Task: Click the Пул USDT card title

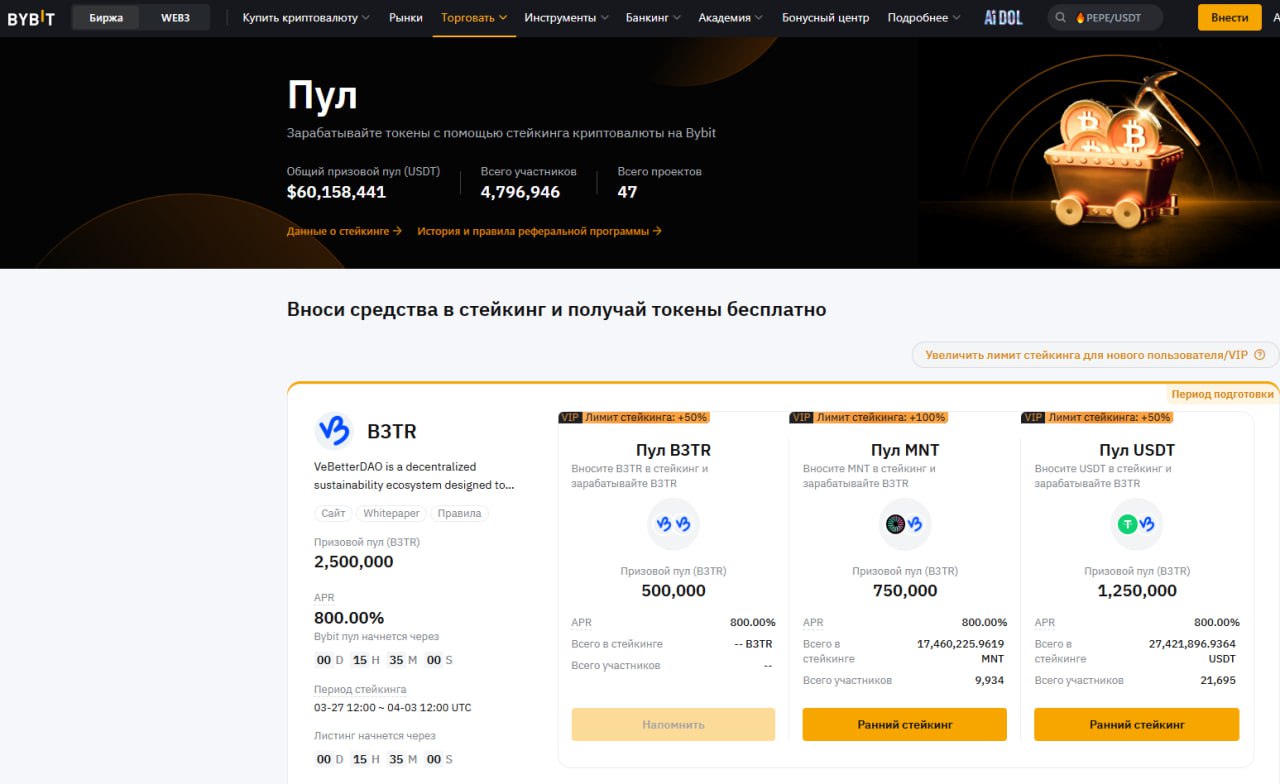Action: click(x=1137, y=450)
